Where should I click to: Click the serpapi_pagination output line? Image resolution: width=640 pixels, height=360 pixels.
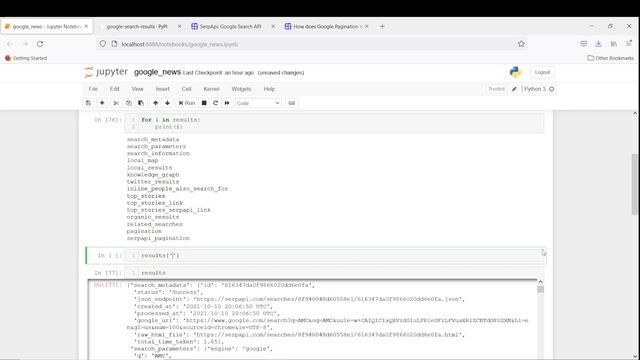pyautogui.click(x=158, y=238)
